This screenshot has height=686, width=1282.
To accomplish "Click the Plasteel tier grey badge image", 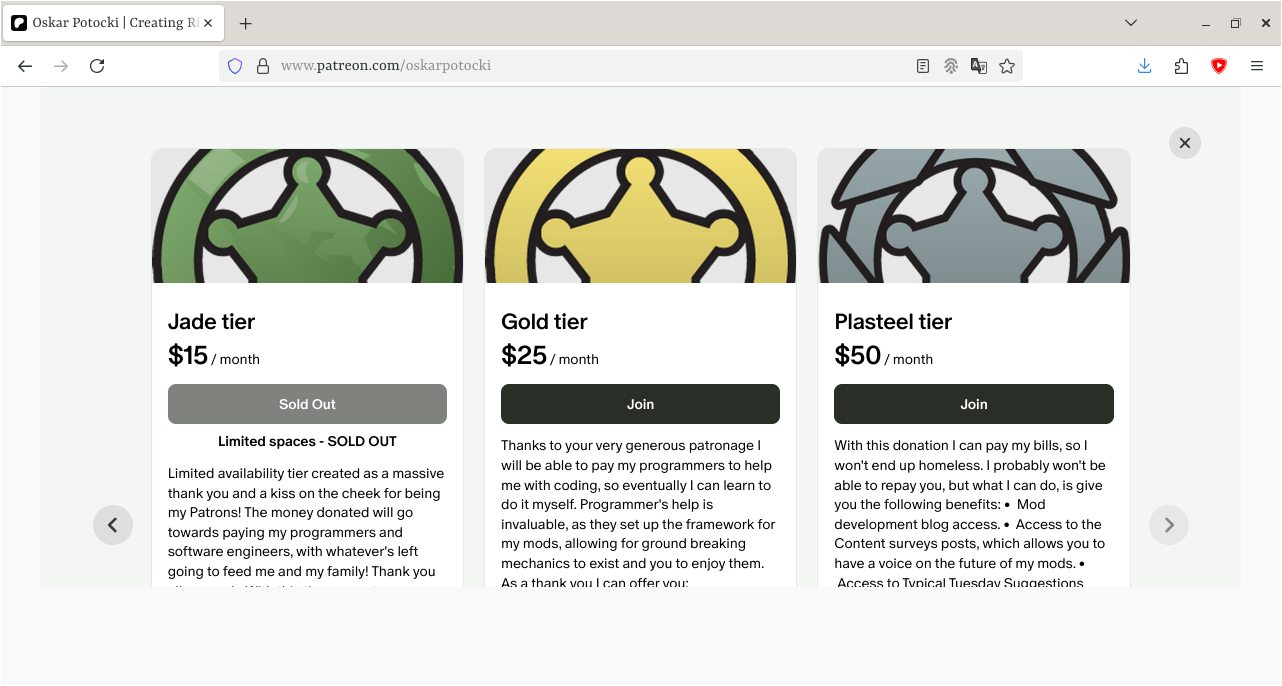I will point(974,216).
